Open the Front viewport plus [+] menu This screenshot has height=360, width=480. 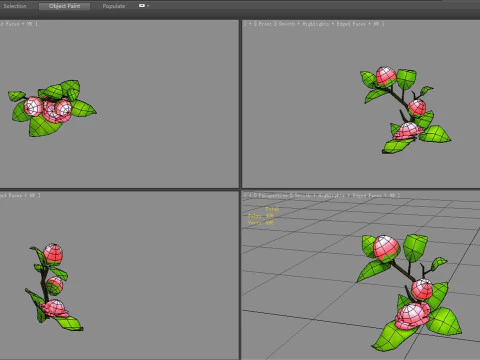tap(249, 24)
